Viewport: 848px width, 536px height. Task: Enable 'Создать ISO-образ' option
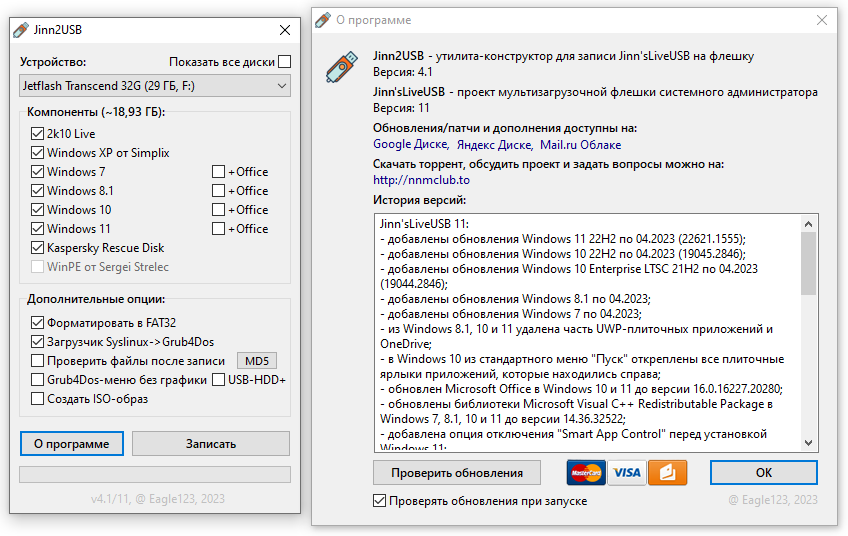pyautogui.click(x=37, y=399)
